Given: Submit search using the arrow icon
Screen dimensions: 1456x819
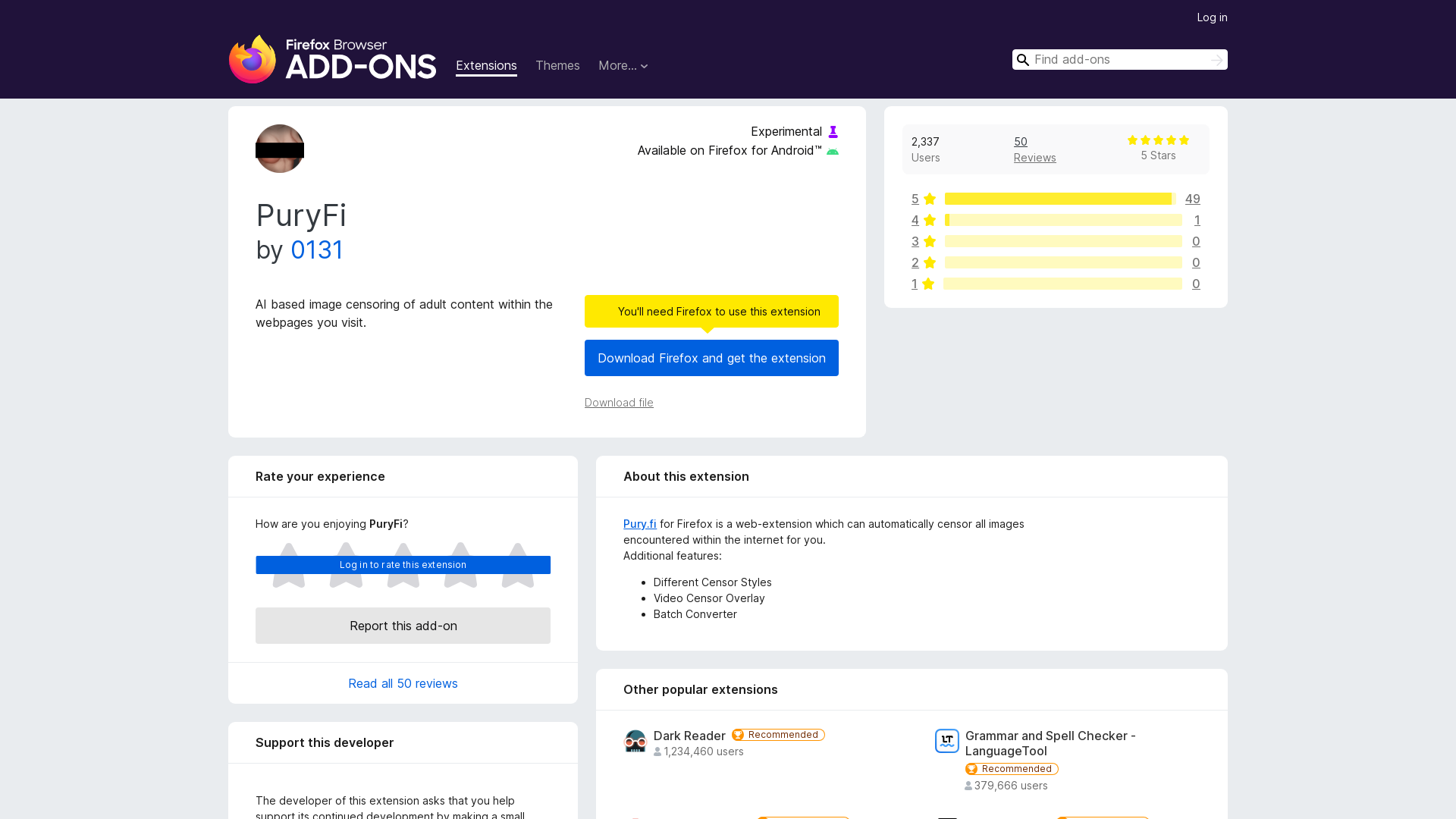Looking at the screenshot, I should point(1216,60).
